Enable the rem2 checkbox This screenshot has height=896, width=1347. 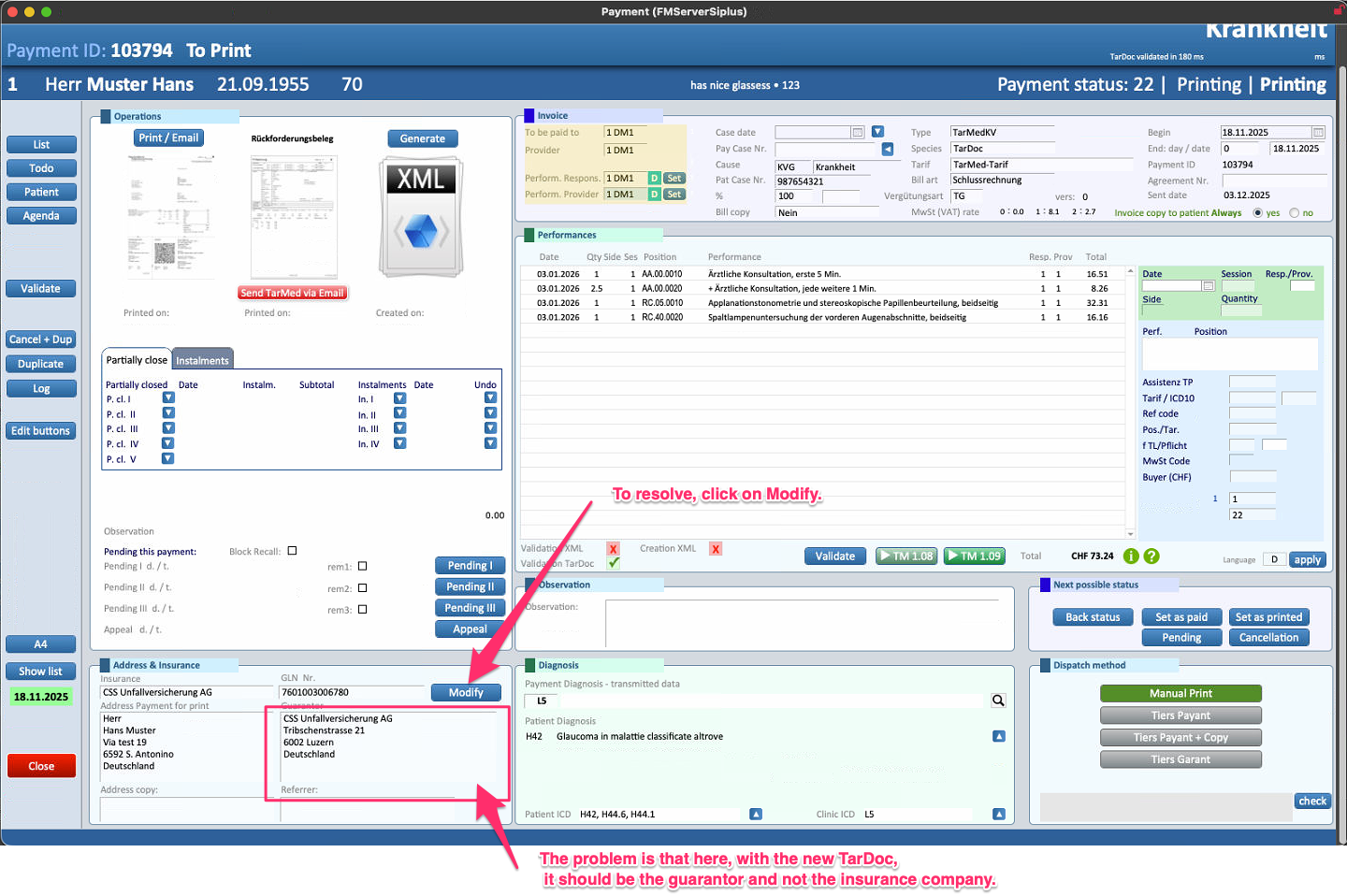point(362,588)
